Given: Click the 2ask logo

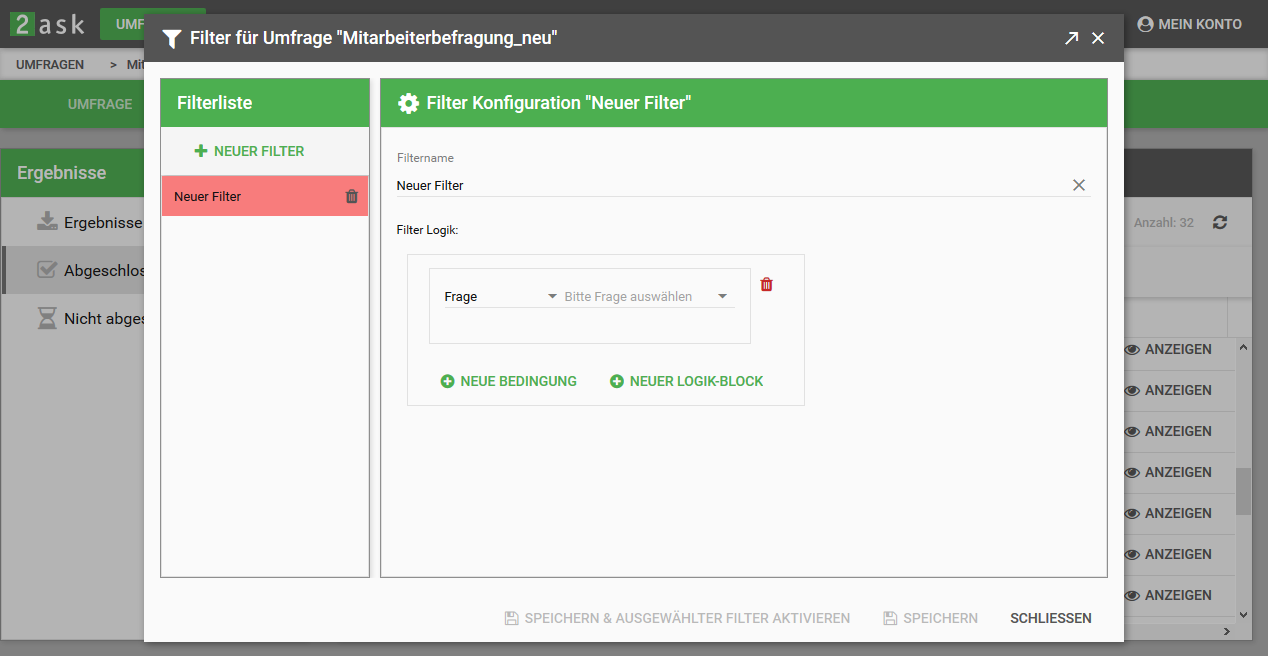Looking at the screenshot, I should 47,23.
